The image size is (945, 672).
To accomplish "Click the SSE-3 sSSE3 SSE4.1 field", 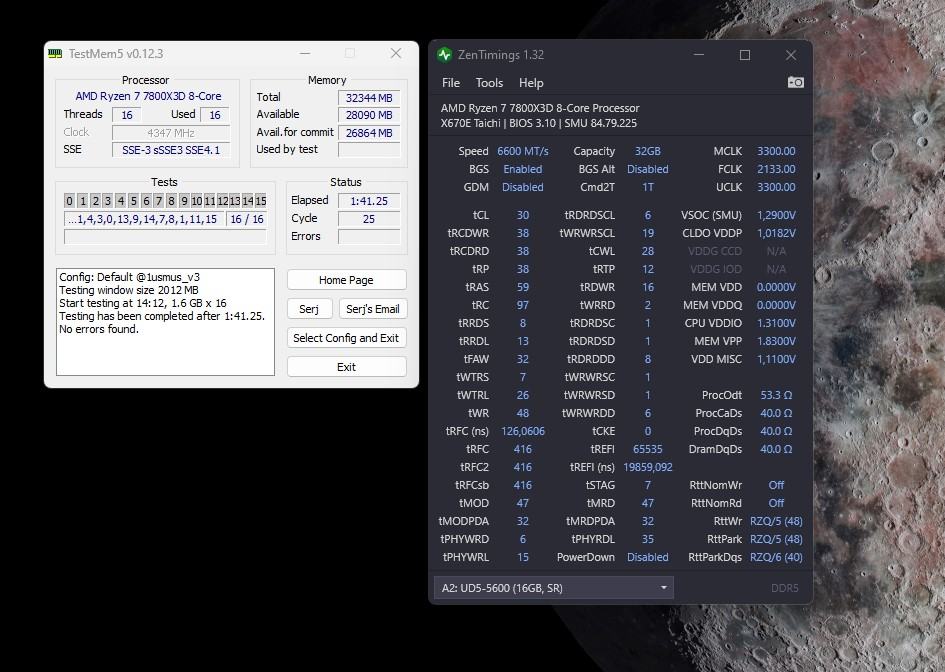I will tap(171, 150).
